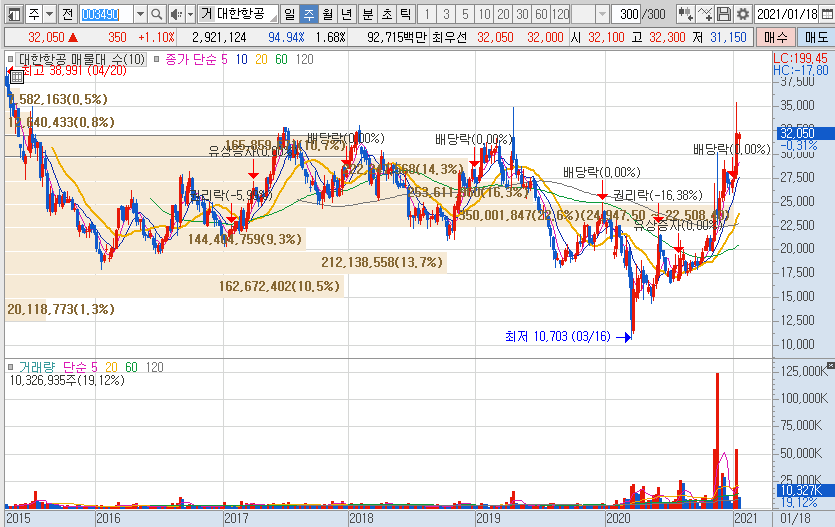
Task: Choose the 3 interval button
Action: 446,14
